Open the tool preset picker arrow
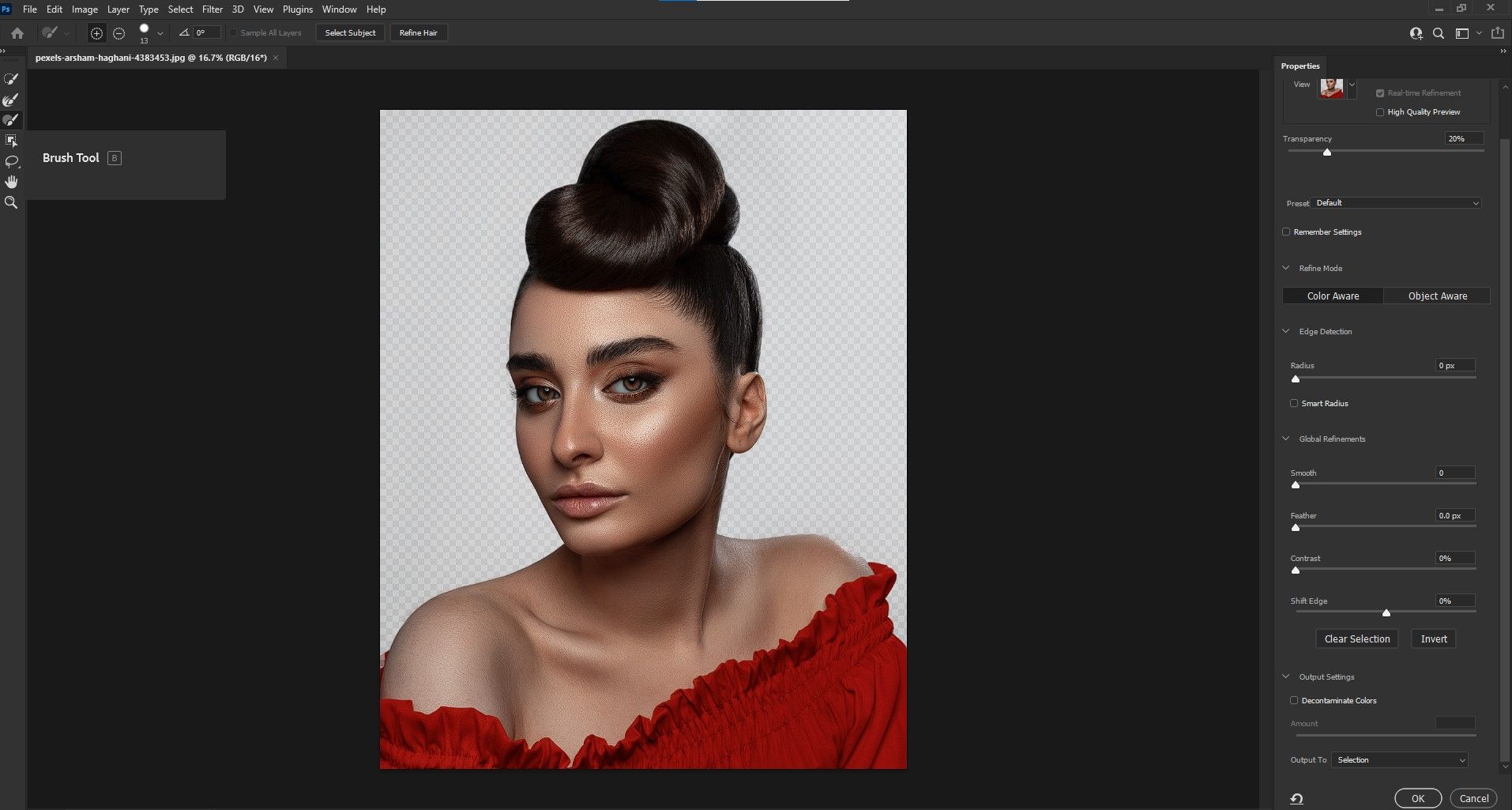The width and height of the screenshot is (1512, 810). point(66,33)
